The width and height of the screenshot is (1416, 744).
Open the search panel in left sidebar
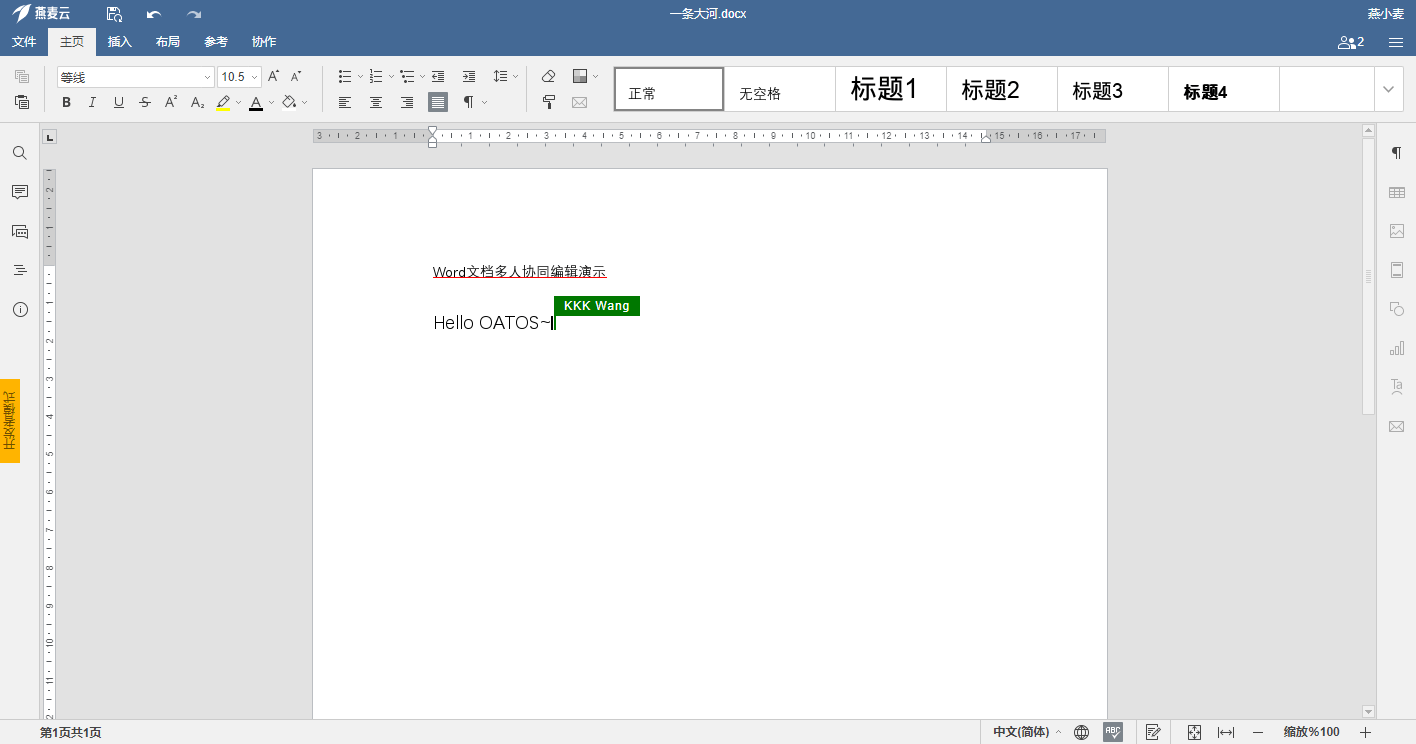(20, 153)
